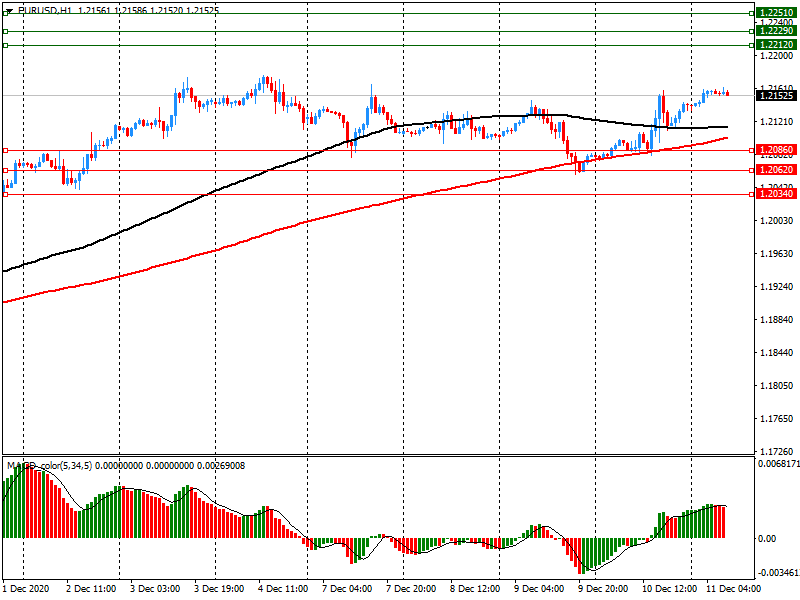
Task: Select the EURUSD,H1 chart title text
Action: point(44,10)
